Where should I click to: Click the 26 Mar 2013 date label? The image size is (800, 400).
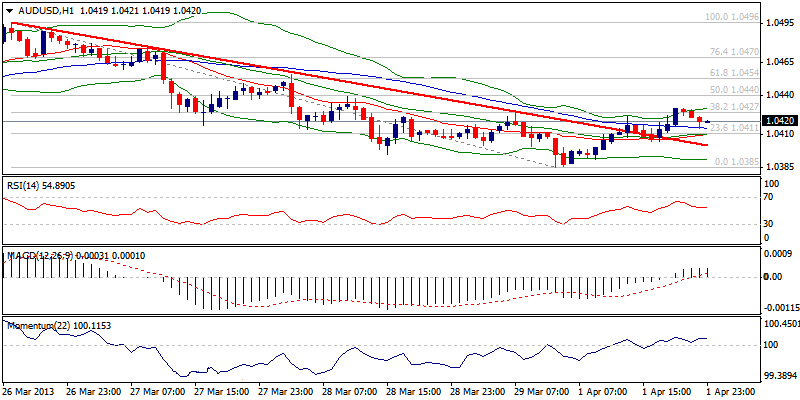pyautogui.click(x=30, y=392)
